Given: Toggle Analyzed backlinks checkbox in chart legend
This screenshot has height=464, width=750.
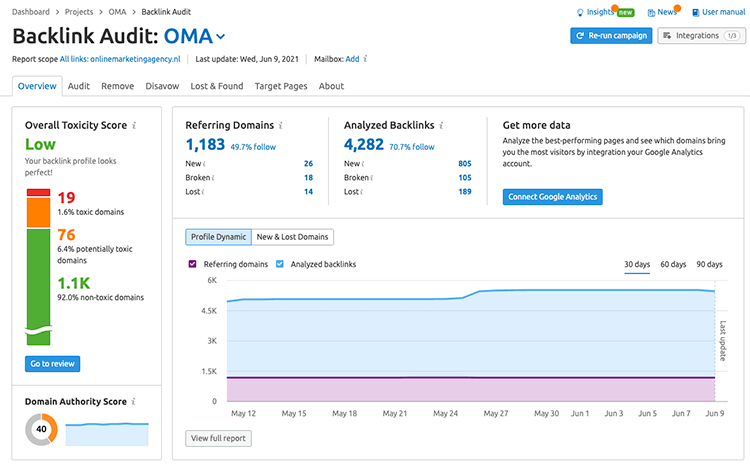Looking at the screenshot, I should [x=280, y=264].
